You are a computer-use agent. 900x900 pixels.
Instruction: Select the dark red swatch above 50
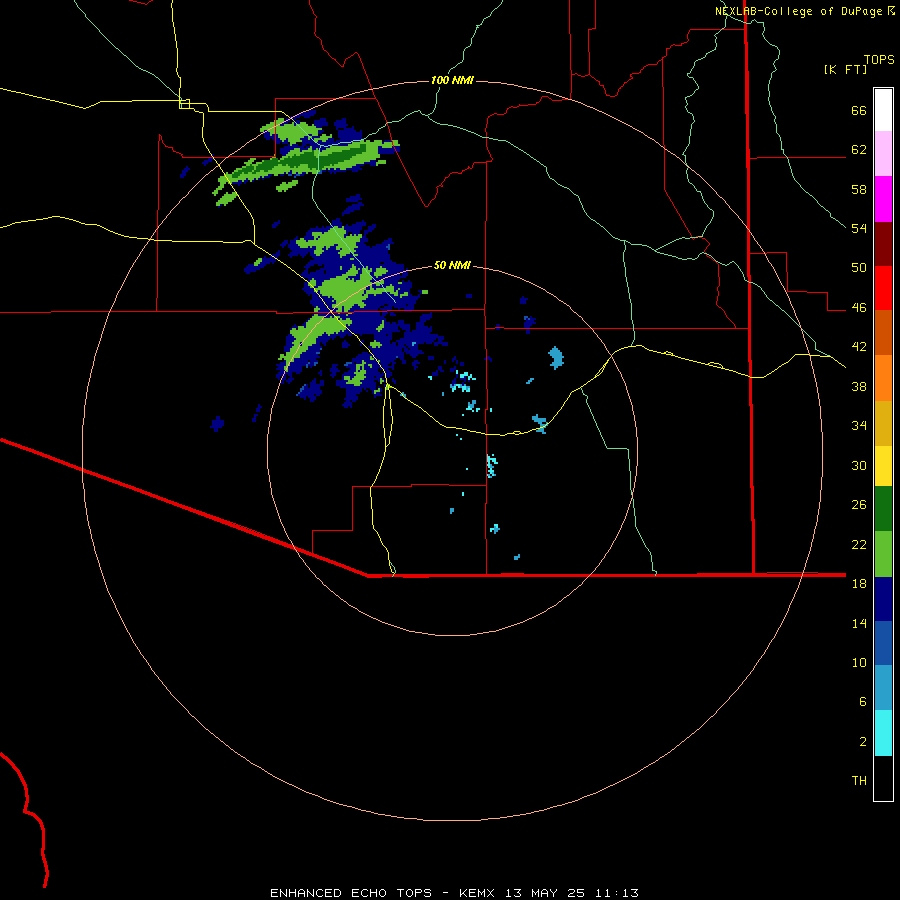coord(883,243)
